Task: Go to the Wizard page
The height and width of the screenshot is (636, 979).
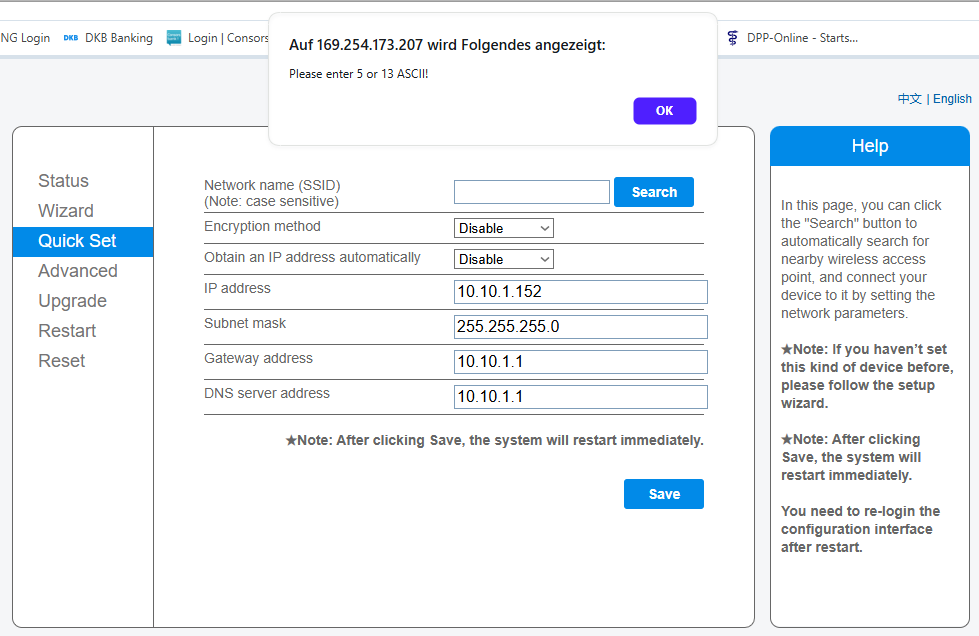Action: click(x=66, y=211)
